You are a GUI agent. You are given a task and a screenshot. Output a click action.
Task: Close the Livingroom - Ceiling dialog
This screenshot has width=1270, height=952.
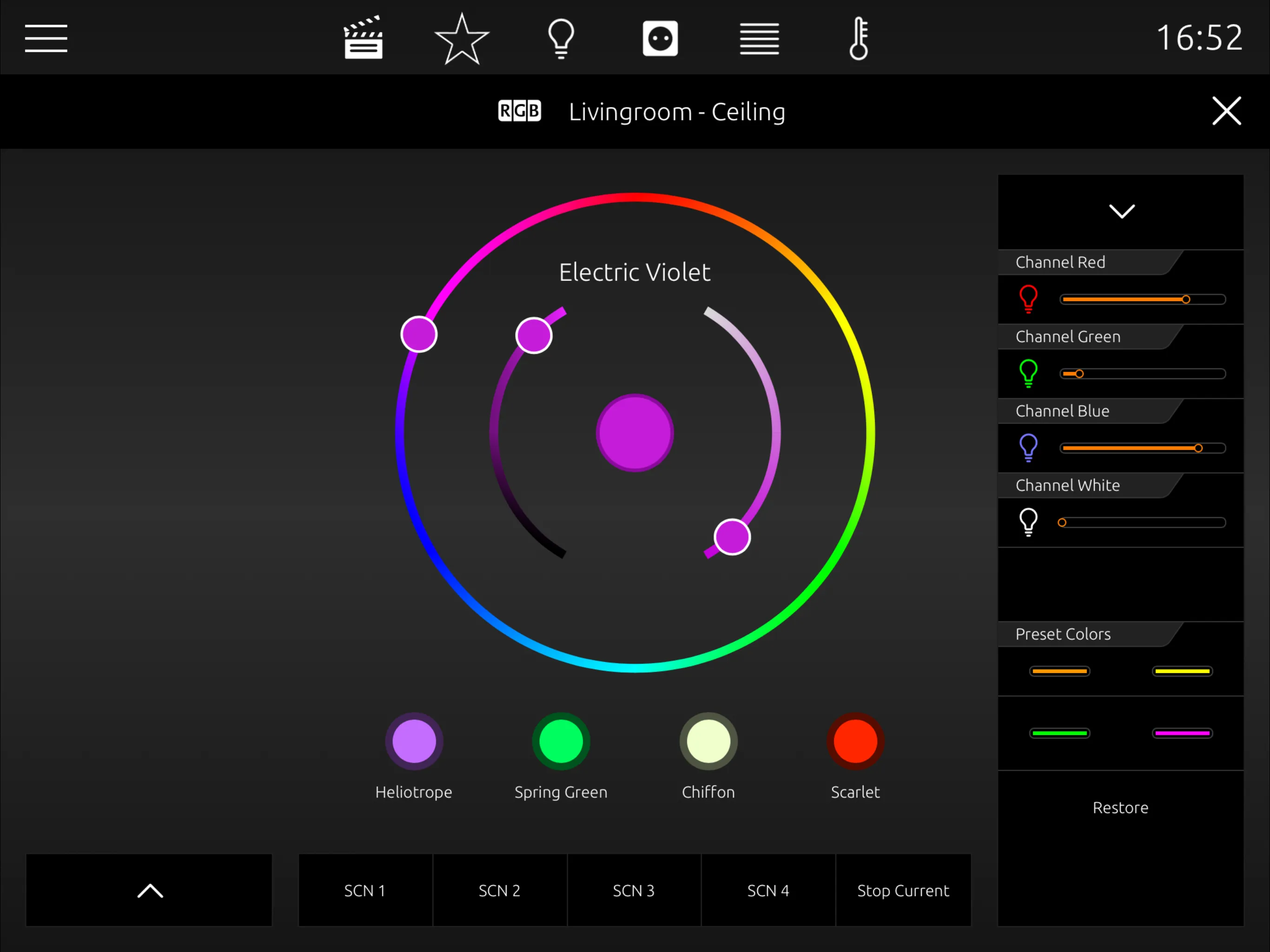click(1226, 111)
